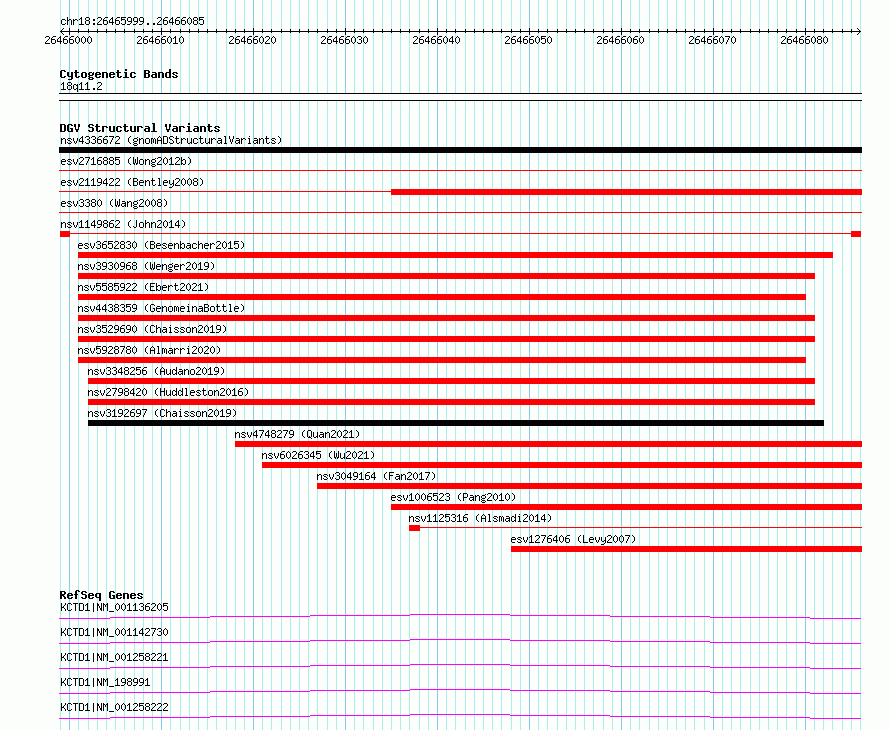
Task: Click ruler coordinate 26466040
Action: pos(436,40)
